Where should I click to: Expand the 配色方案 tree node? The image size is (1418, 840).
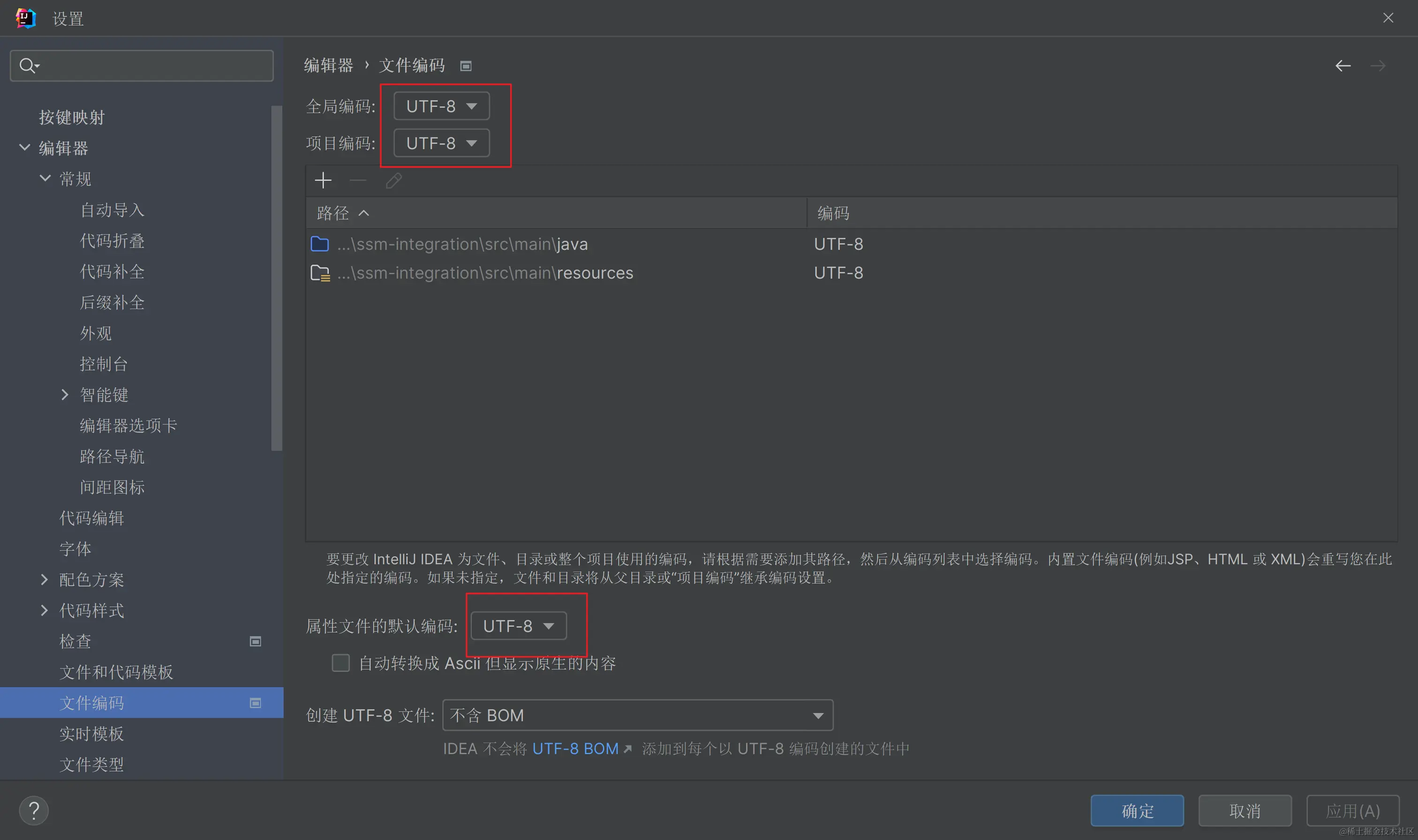45,580
